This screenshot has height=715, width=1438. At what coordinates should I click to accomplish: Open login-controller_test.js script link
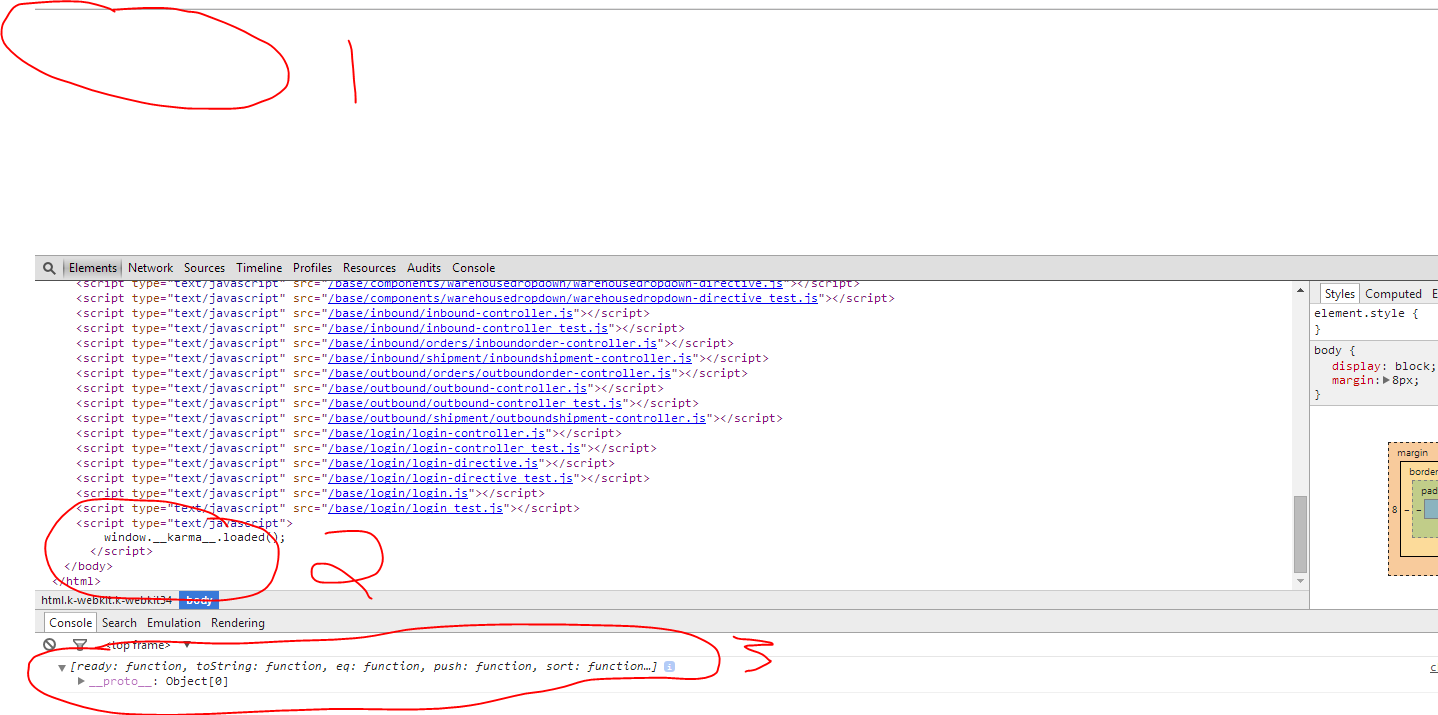[x=454, y=448]
